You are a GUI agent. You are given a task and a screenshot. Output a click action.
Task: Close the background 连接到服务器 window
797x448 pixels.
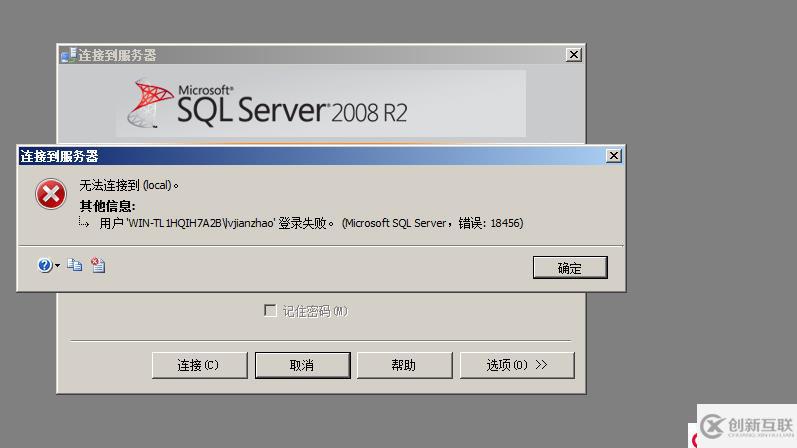(x=573, y=54)
